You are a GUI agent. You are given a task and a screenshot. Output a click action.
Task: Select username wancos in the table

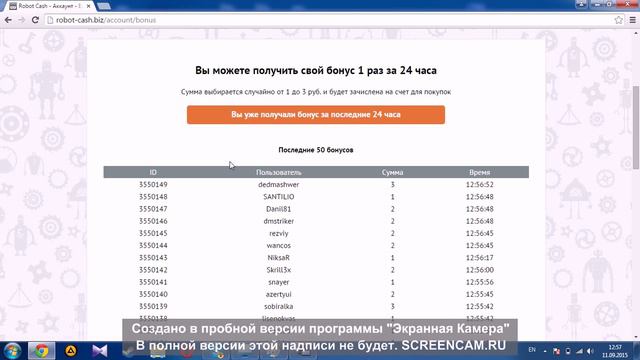279,246
